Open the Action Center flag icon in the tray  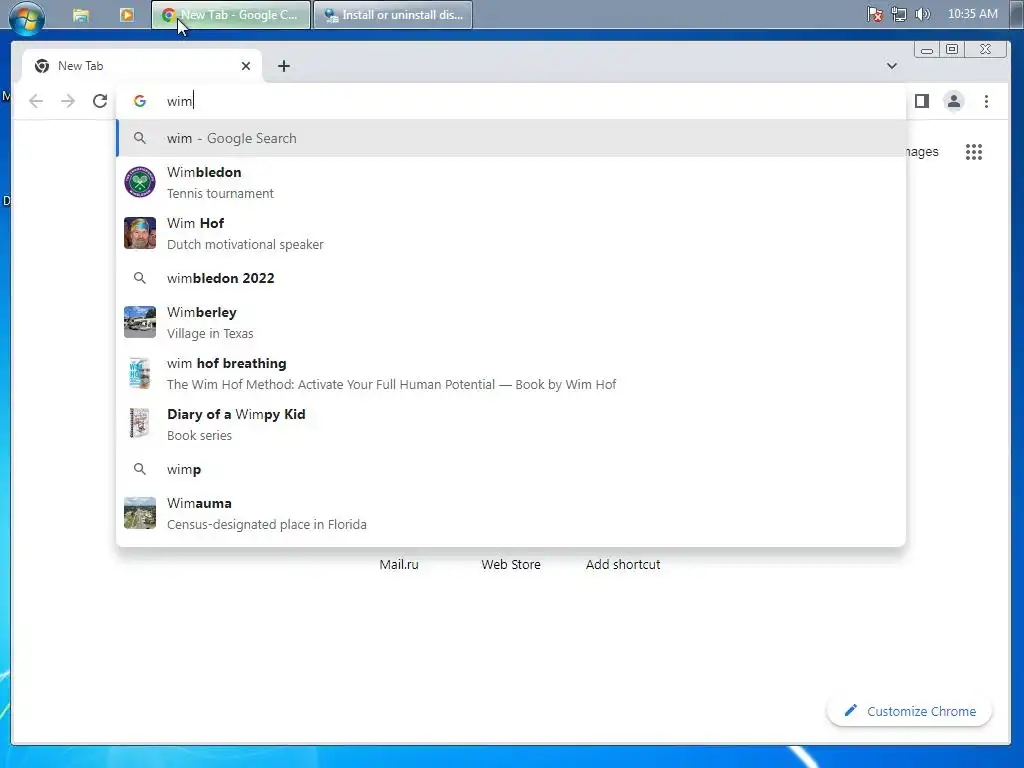tap(875, 14)
